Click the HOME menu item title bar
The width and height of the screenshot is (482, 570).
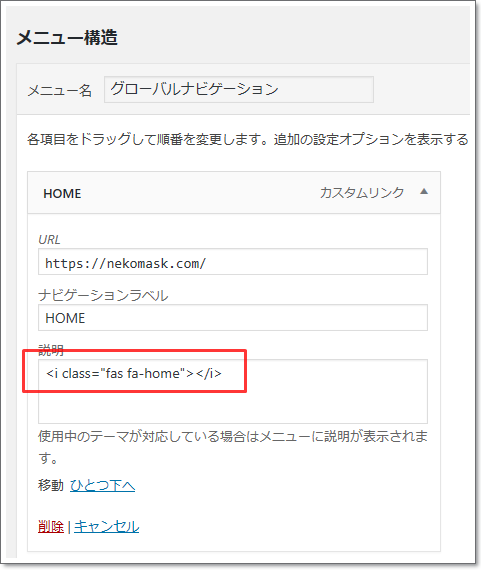click(x=234, y=193)
